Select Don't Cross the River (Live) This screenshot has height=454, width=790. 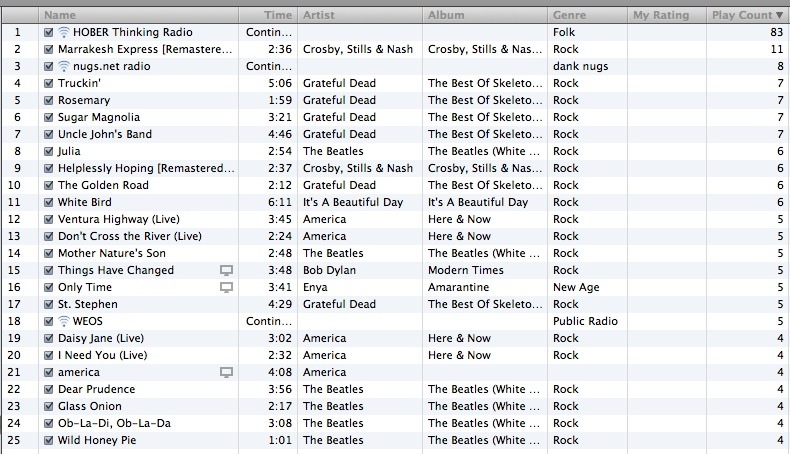pos(130,236)
